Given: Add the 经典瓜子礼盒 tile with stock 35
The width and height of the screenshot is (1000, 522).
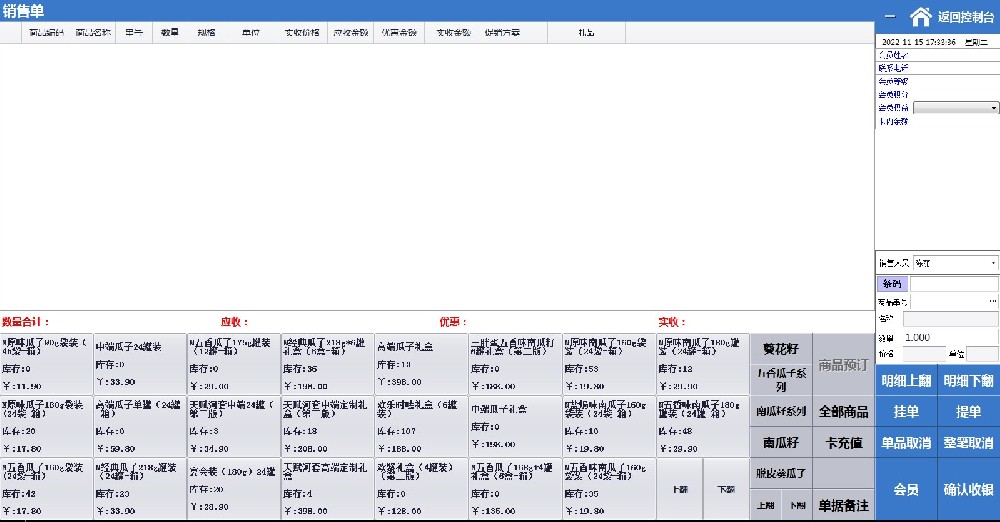Looking at the screenshot, I should tap(327, 364).
